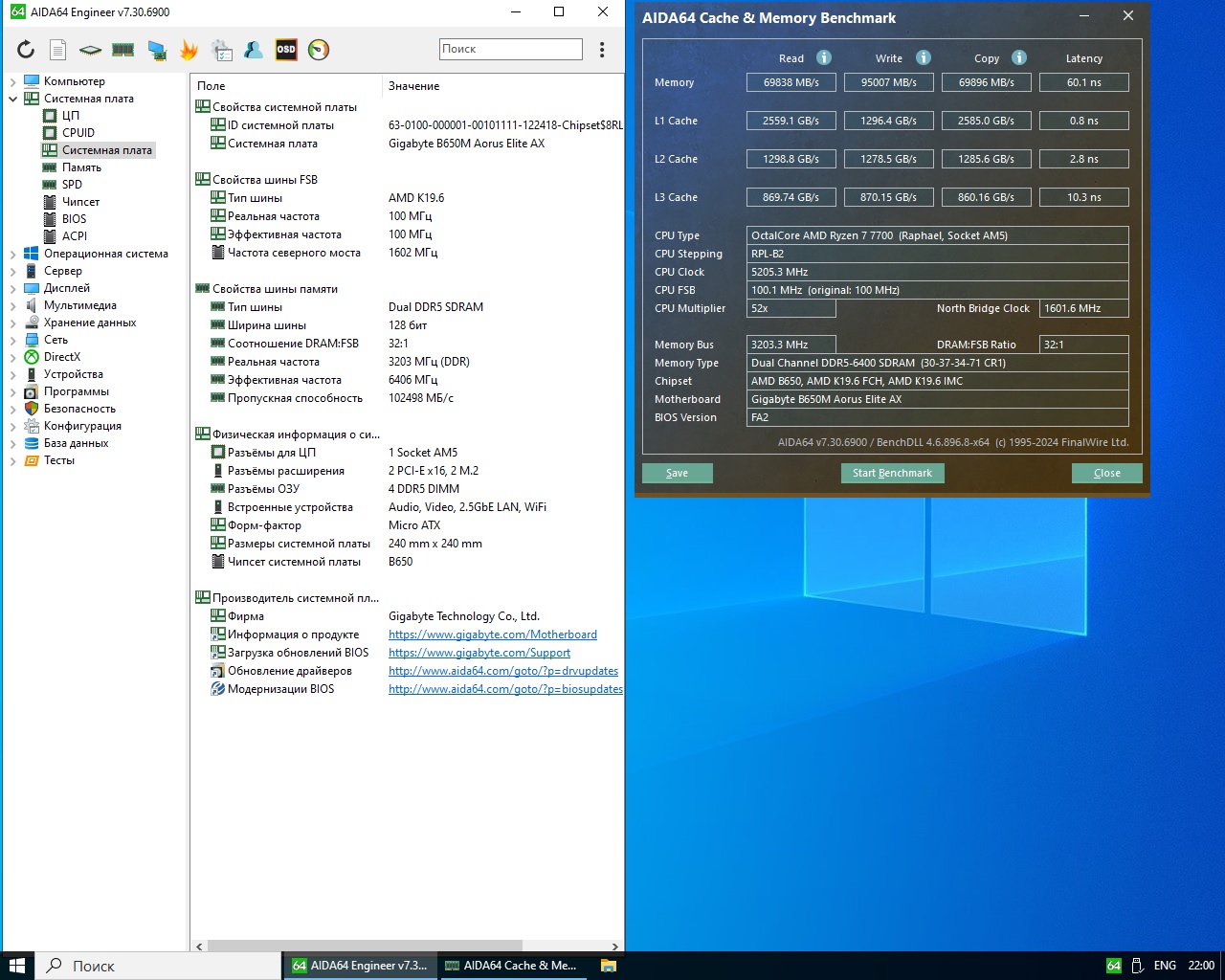Click the Close button in benchmark window
Screen dimensions: 1225x980
click(x=1106, y=473)
